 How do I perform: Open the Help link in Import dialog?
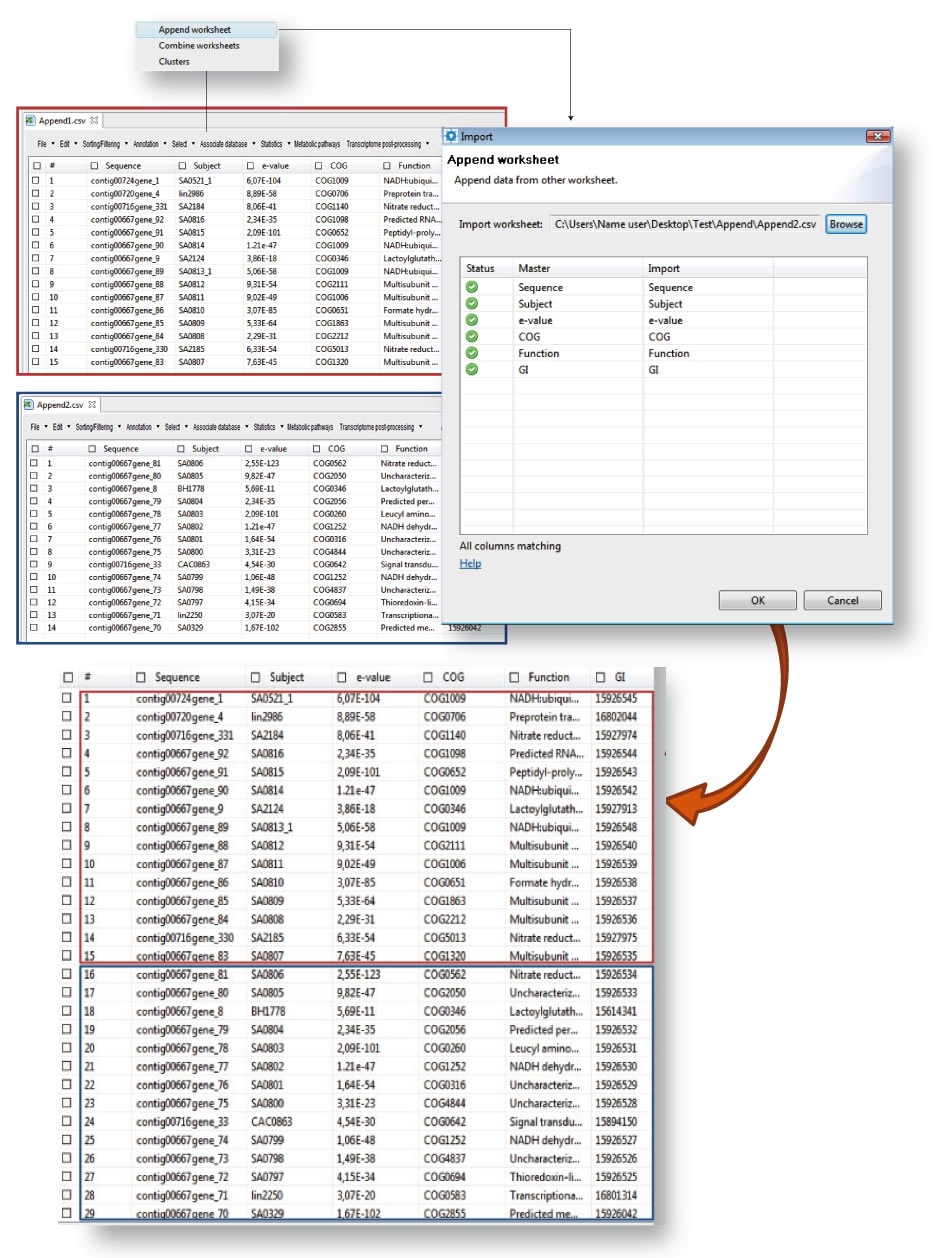[470, 564]
